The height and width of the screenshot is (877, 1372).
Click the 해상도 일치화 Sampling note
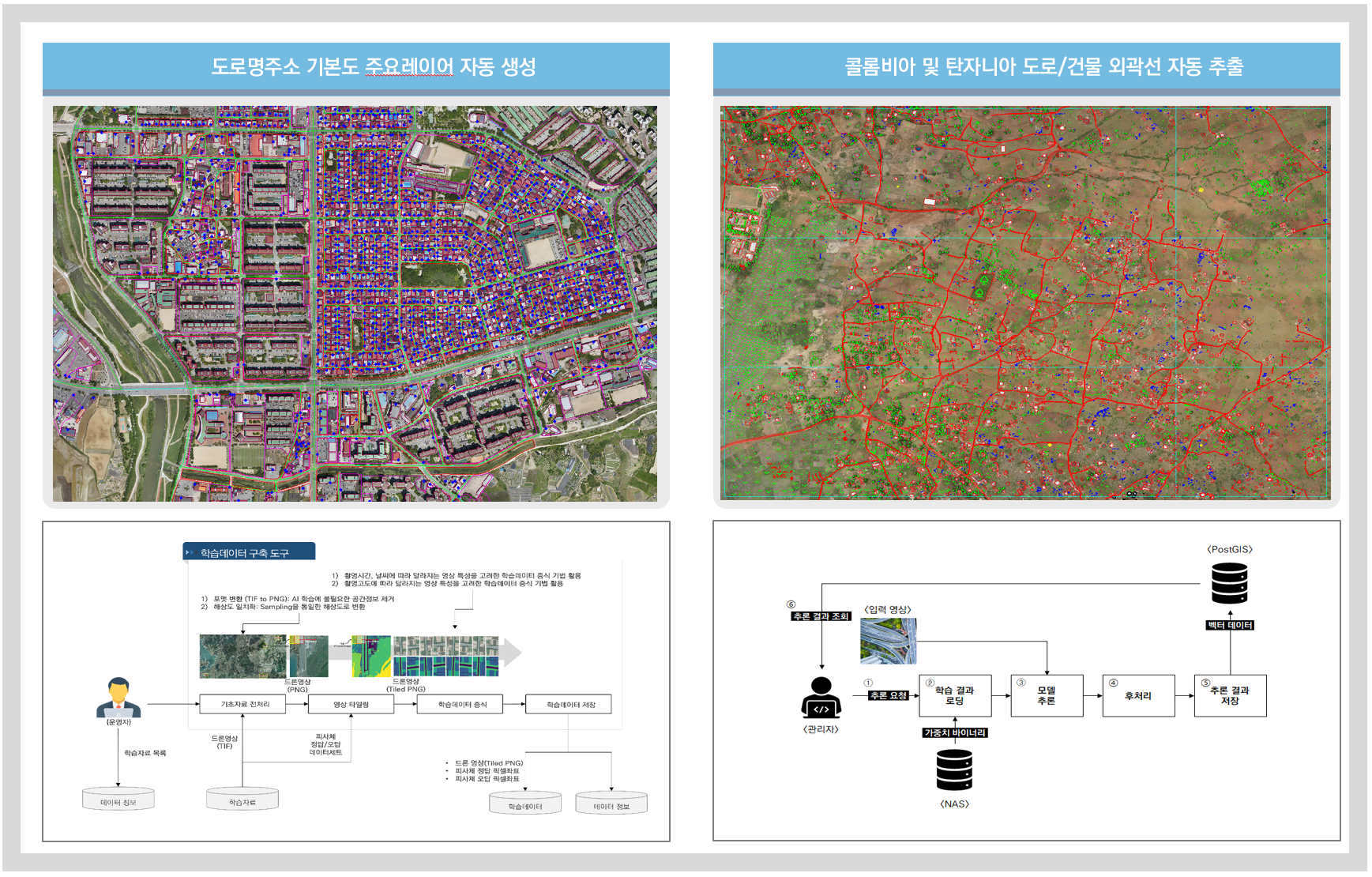click(283, 607)
